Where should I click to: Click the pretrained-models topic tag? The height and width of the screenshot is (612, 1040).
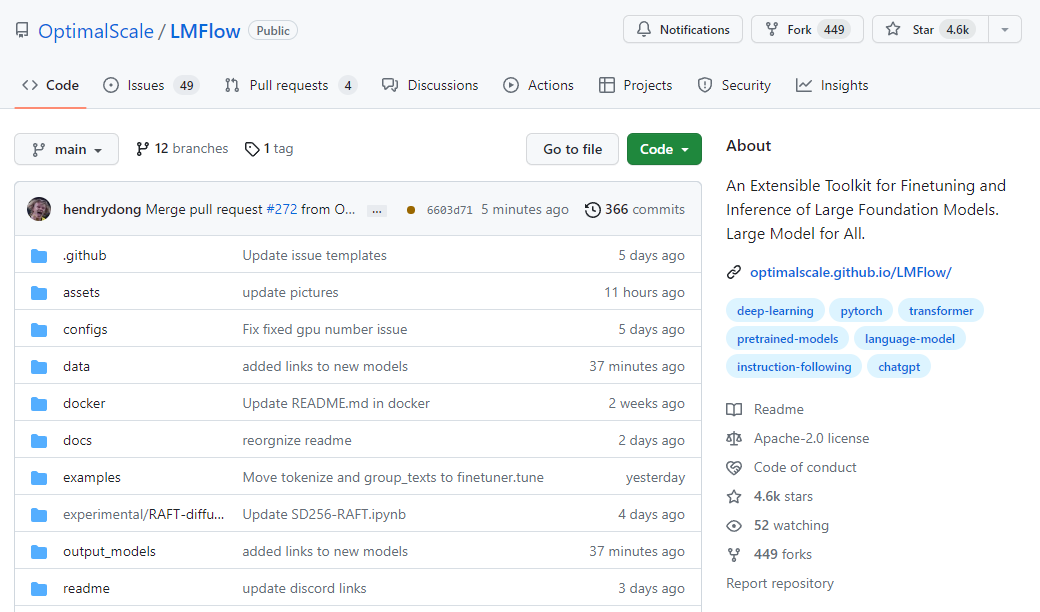[787, 338]
